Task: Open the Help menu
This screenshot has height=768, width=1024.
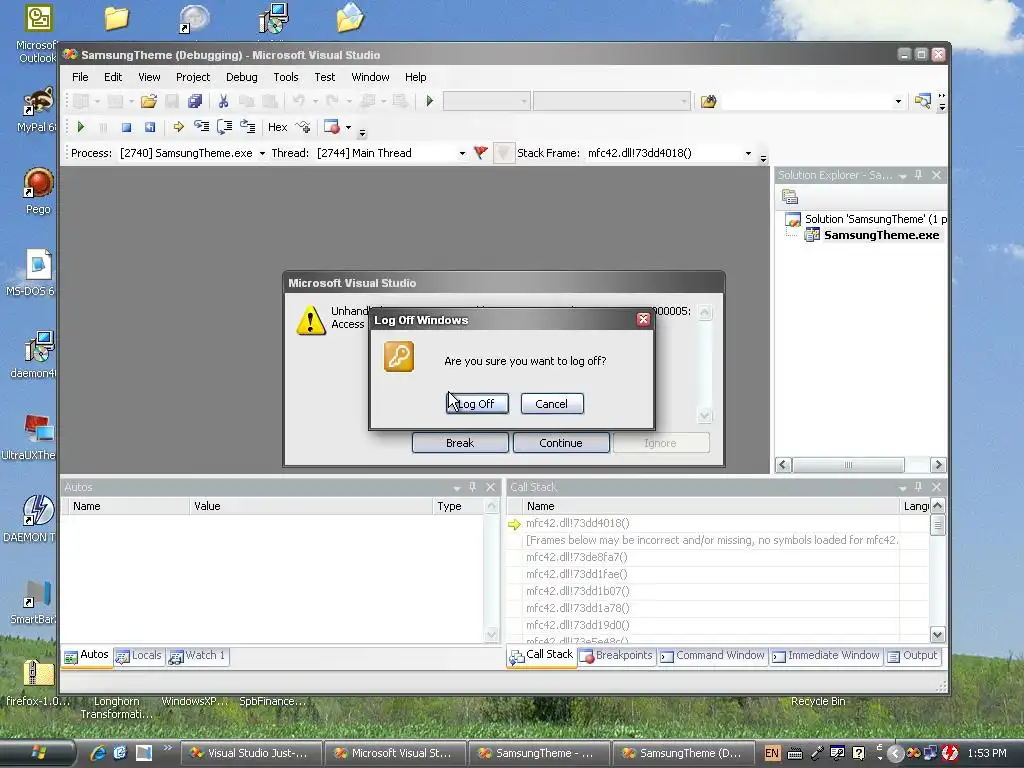Action: click(x=415, y=77)
